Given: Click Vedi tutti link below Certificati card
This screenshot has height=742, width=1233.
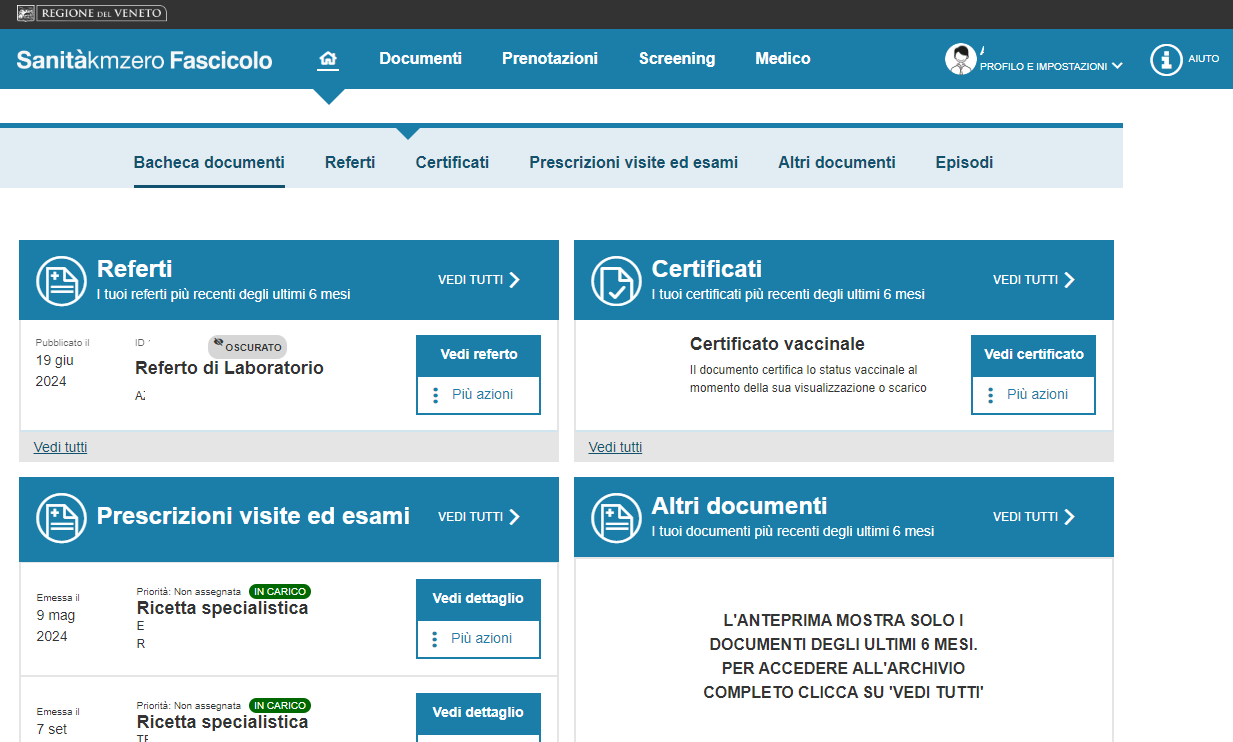Looking at the screenshot, I should pyautogui.click(x=615, y=447).
